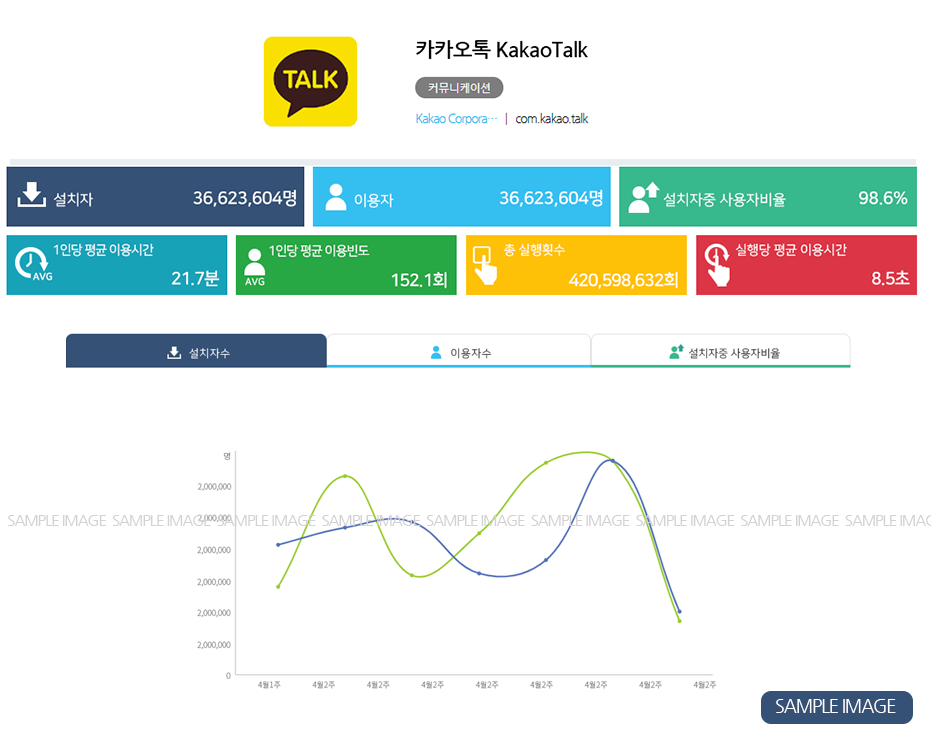Image resolution: width=931 pixels, height=744 pixels.
Task: Click the 1인당 평균 이용시간 label
Action: tap(103, 250)
